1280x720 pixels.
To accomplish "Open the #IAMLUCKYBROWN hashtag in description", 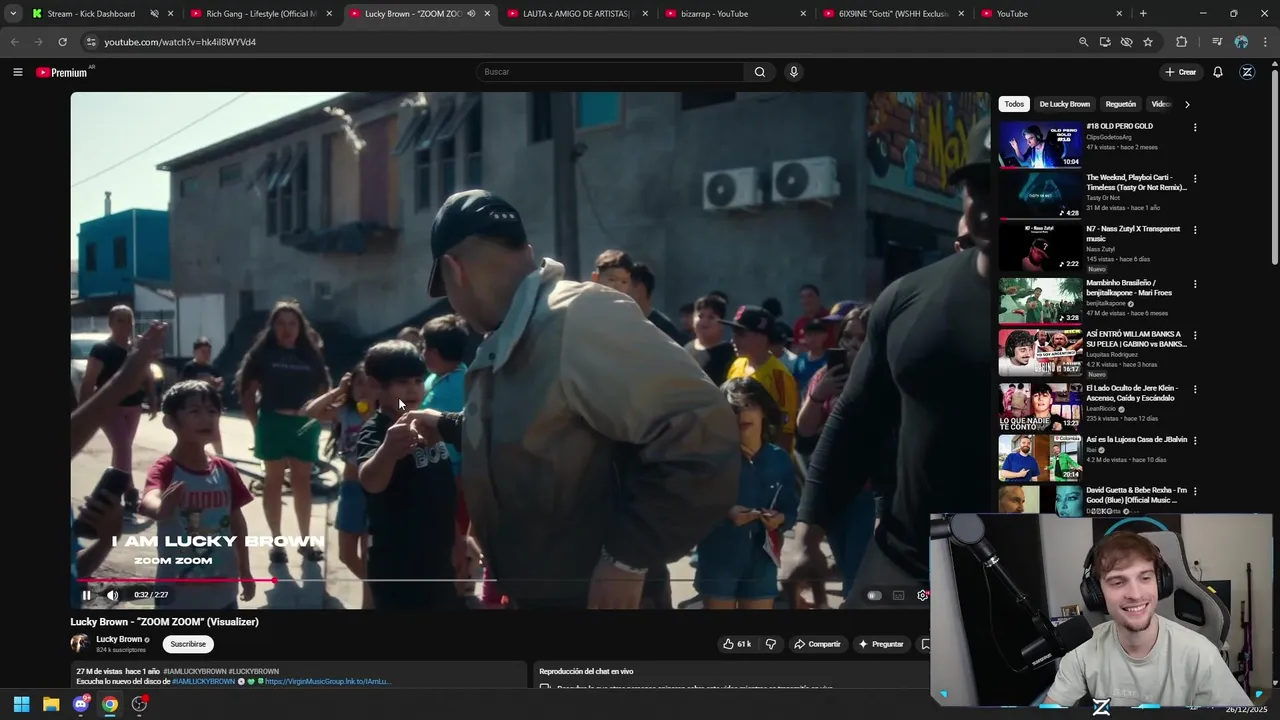I will click(203, 681).
